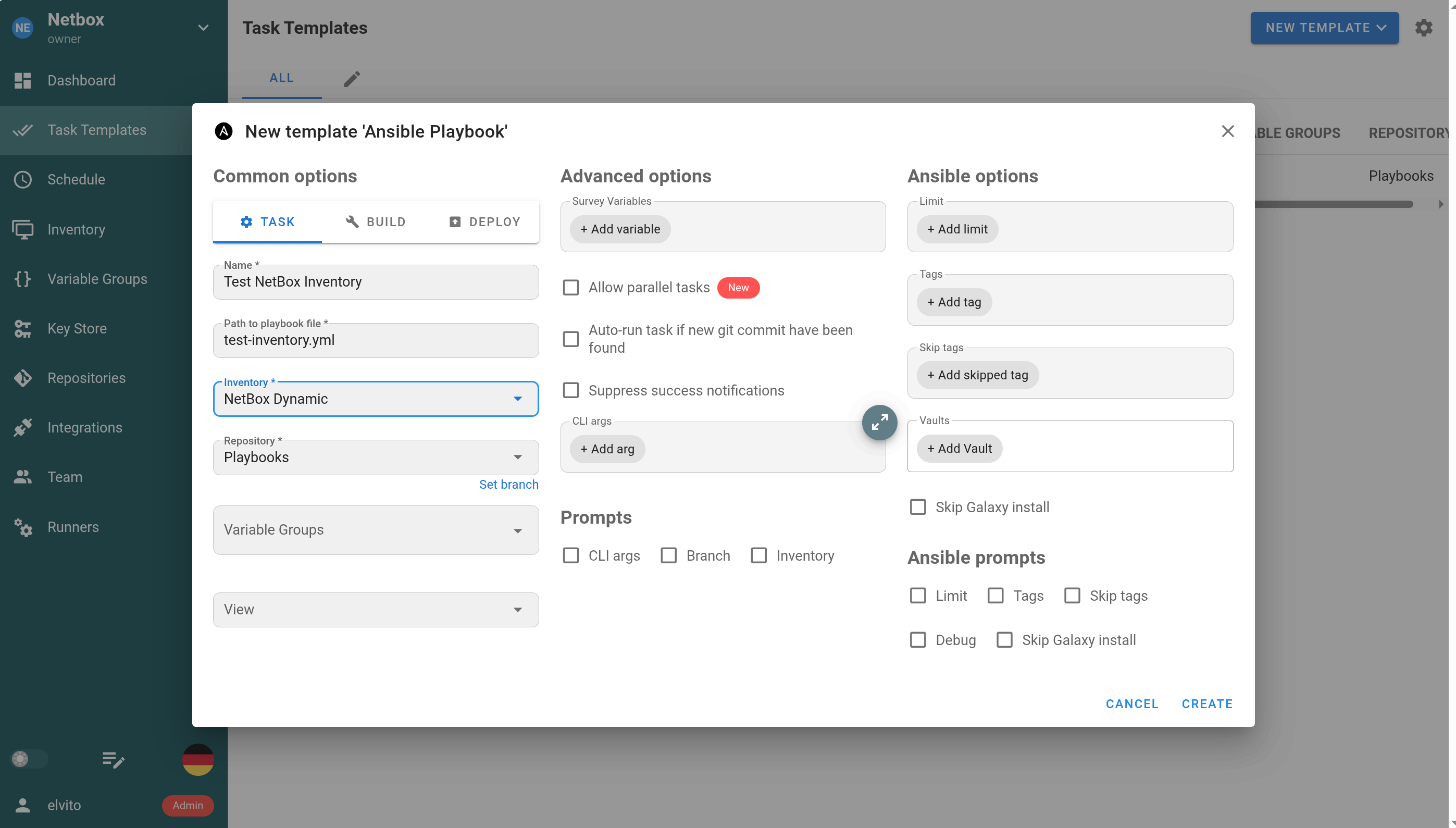The width and height of the screenshot is (1456, 828).
Task: Click Add tag button
Action: [954, 303]
